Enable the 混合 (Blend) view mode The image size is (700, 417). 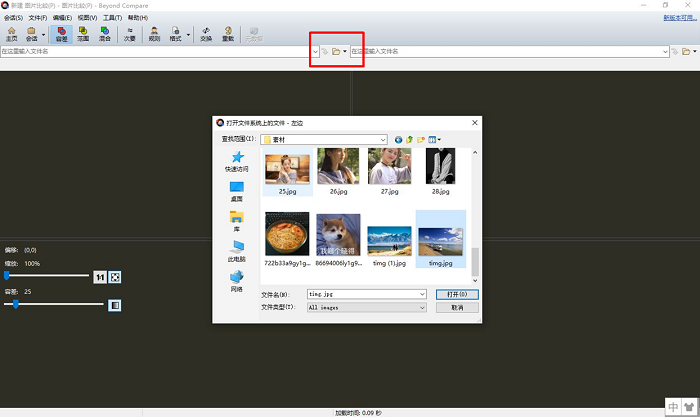pyautogui.click(x=104, y=34)
